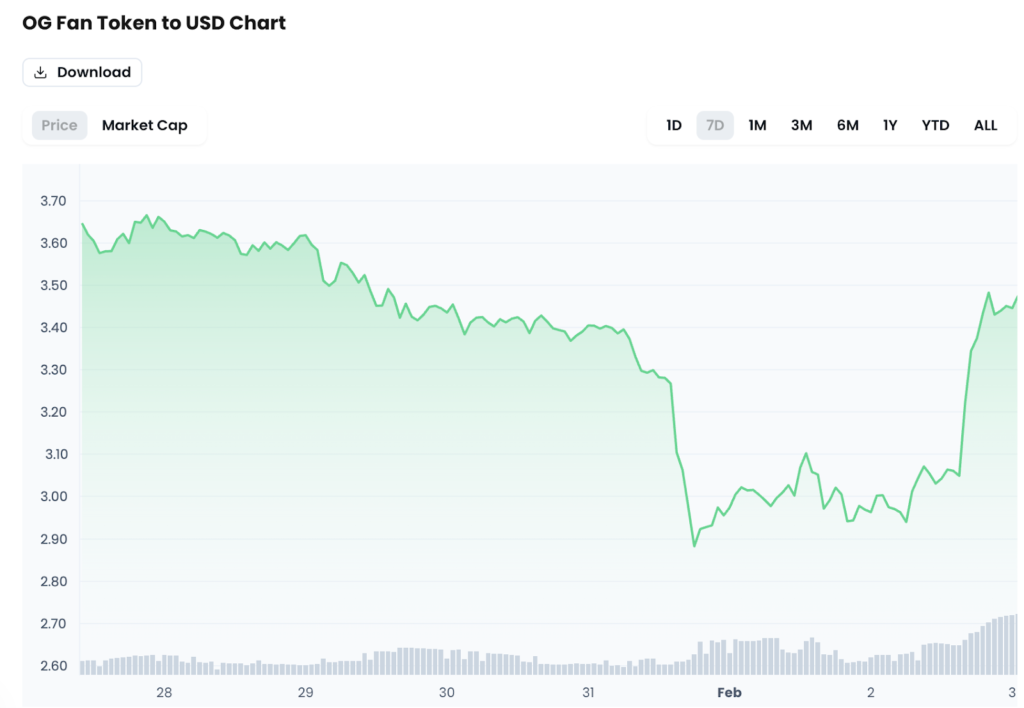Select the 7D time range
This screenshot has height=708, width=1024.
(715, 125)
